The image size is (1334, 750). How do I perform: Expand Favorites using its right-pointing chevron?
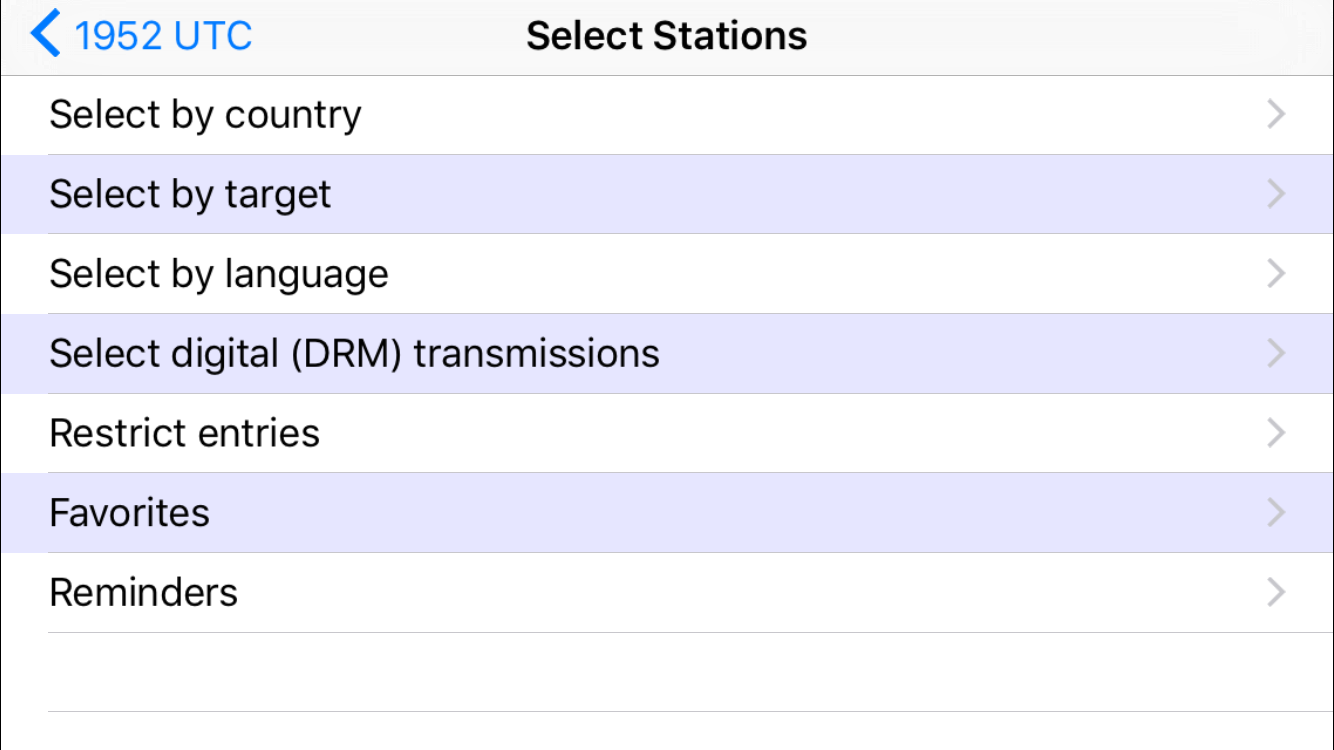pyautogui.click(x=1276, y=512)
